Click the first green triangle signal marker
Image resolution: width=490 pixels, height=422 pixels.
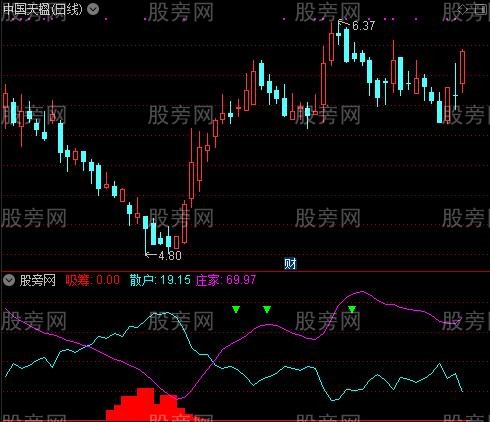[236, 310]
